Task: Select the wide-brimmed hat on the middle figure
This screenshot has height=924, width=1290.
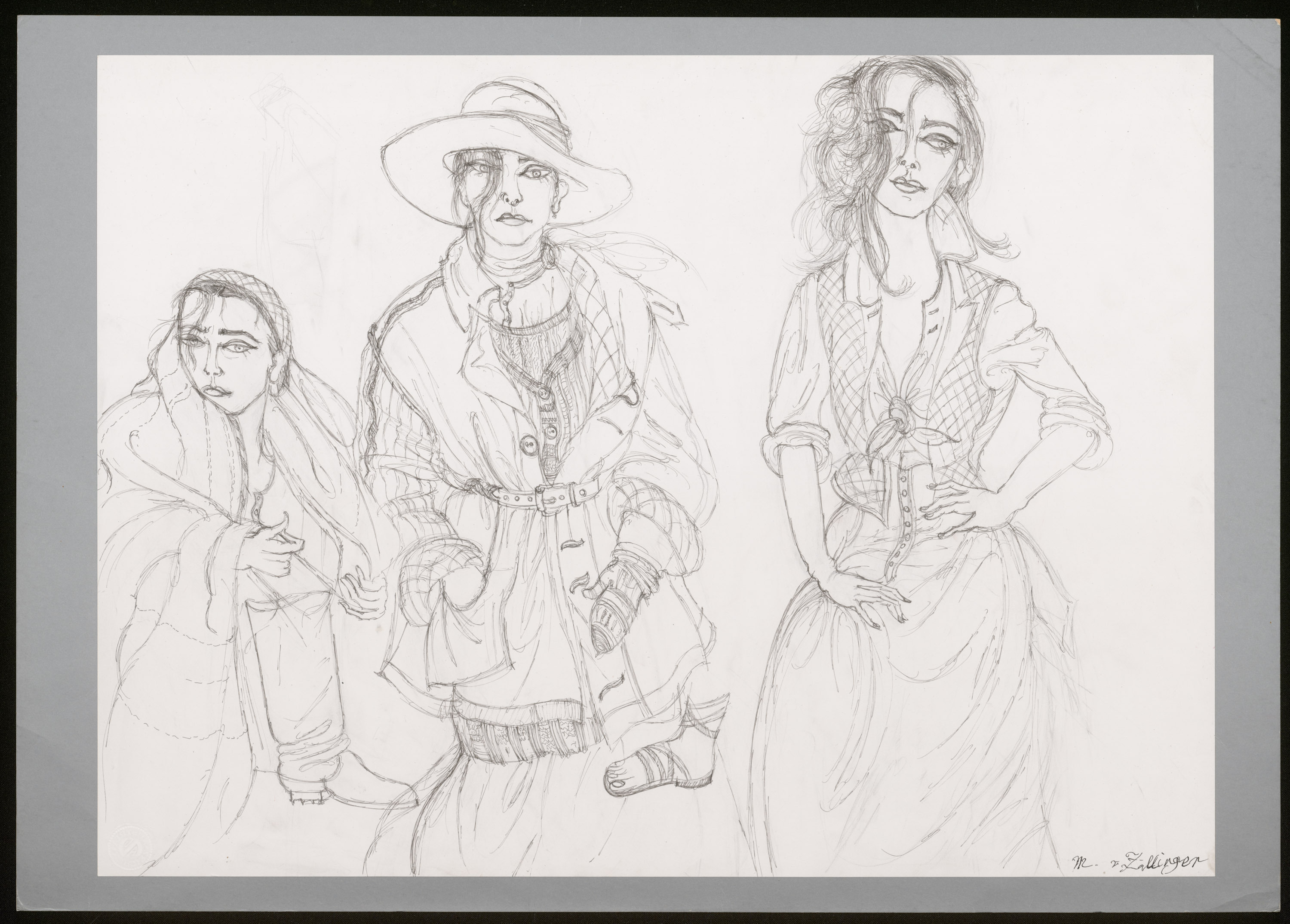Action: [506, 153]
